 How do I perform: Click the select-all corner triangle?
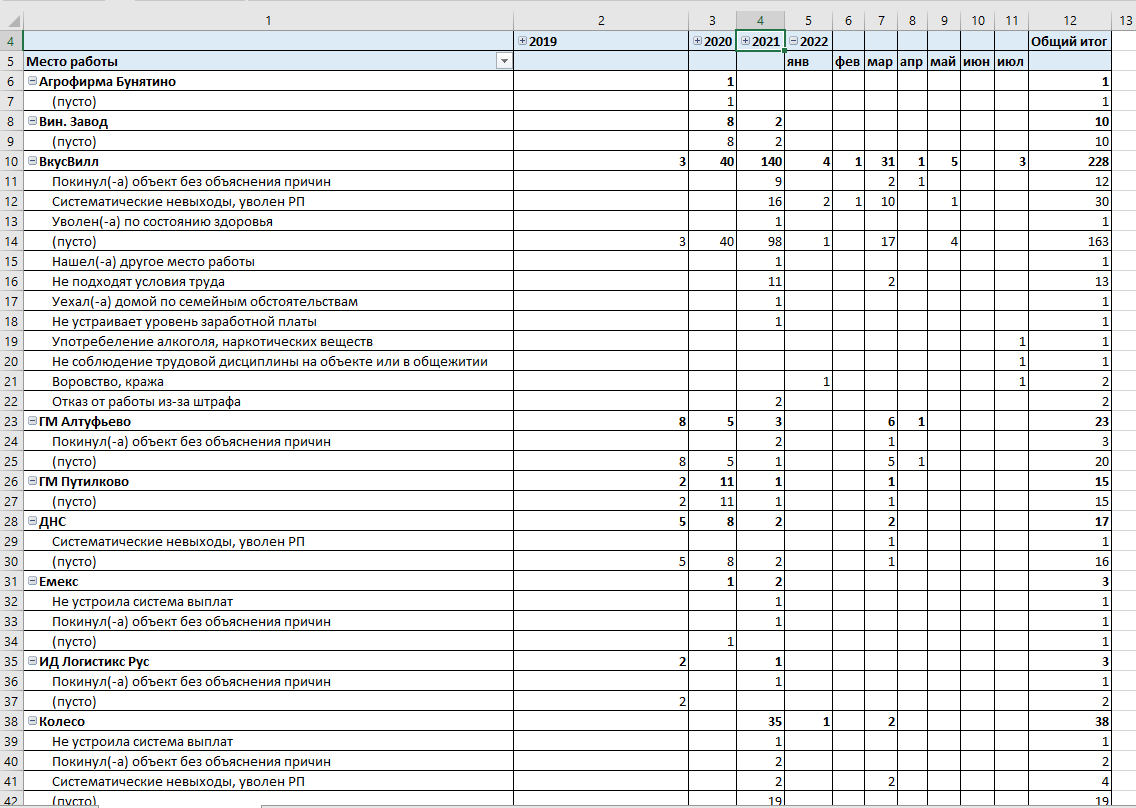point(12,20)
